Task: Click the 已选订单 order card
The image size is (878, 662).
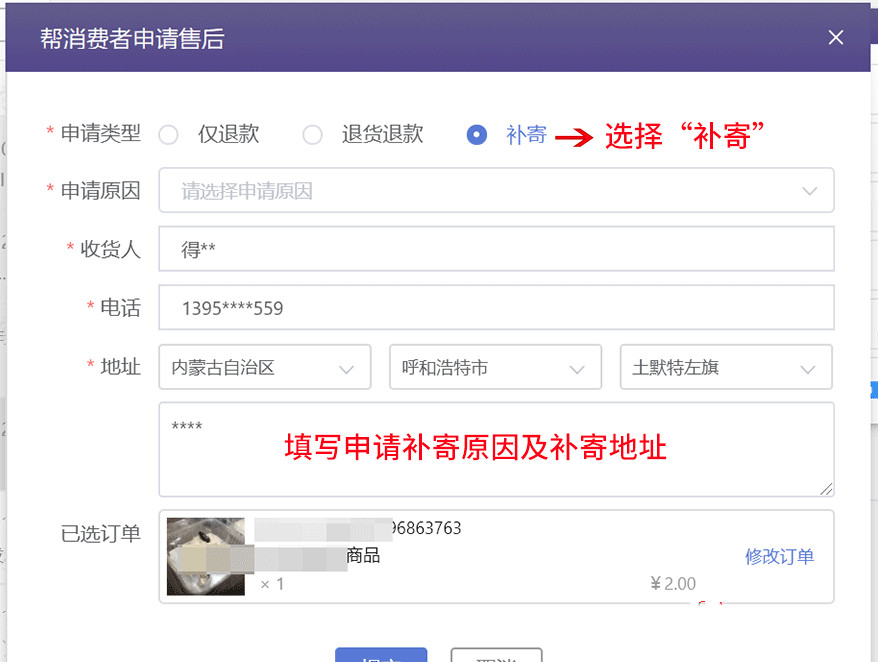Action: (497, 556)
